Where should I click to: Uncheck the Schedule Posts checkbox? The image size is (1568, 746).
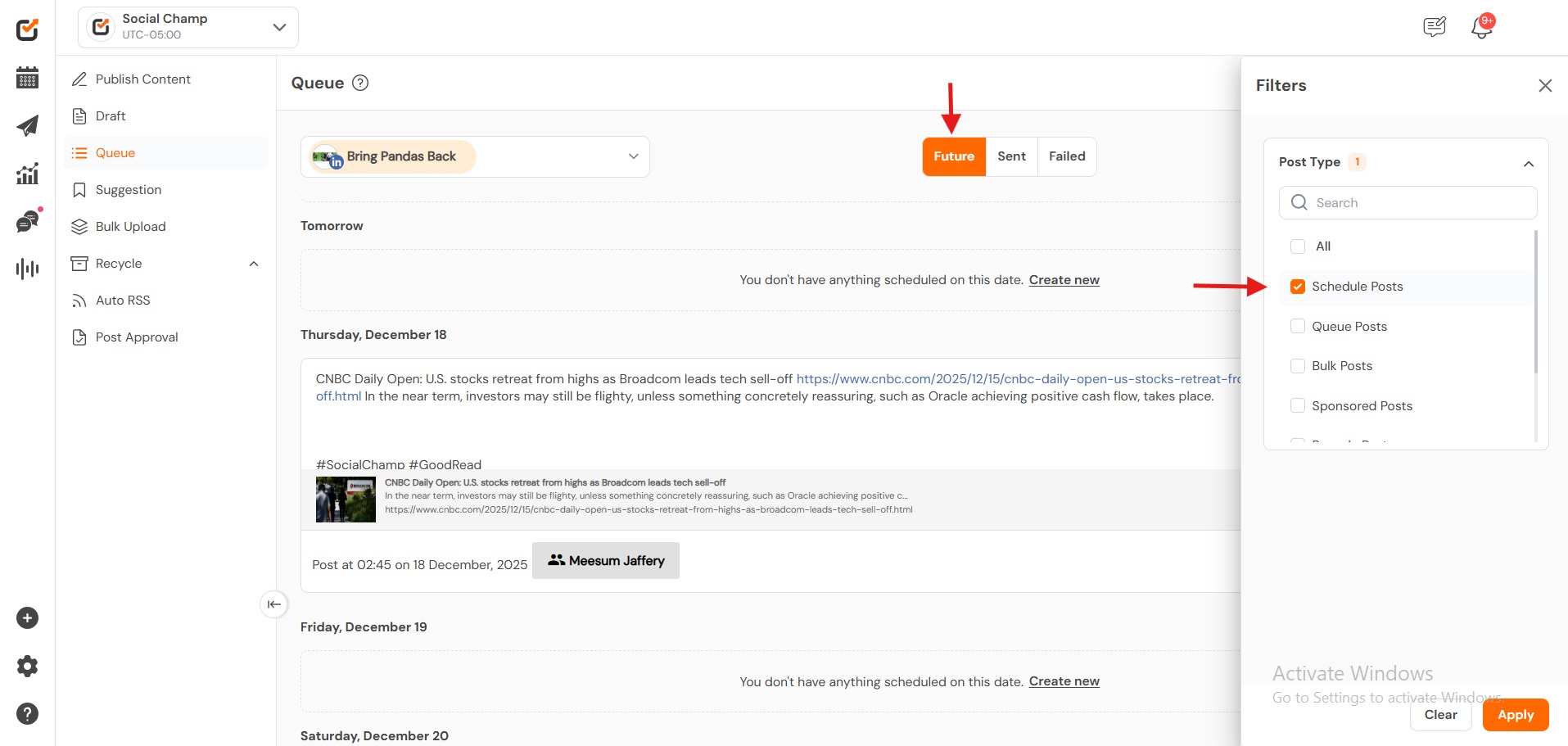coord(1298,287)
